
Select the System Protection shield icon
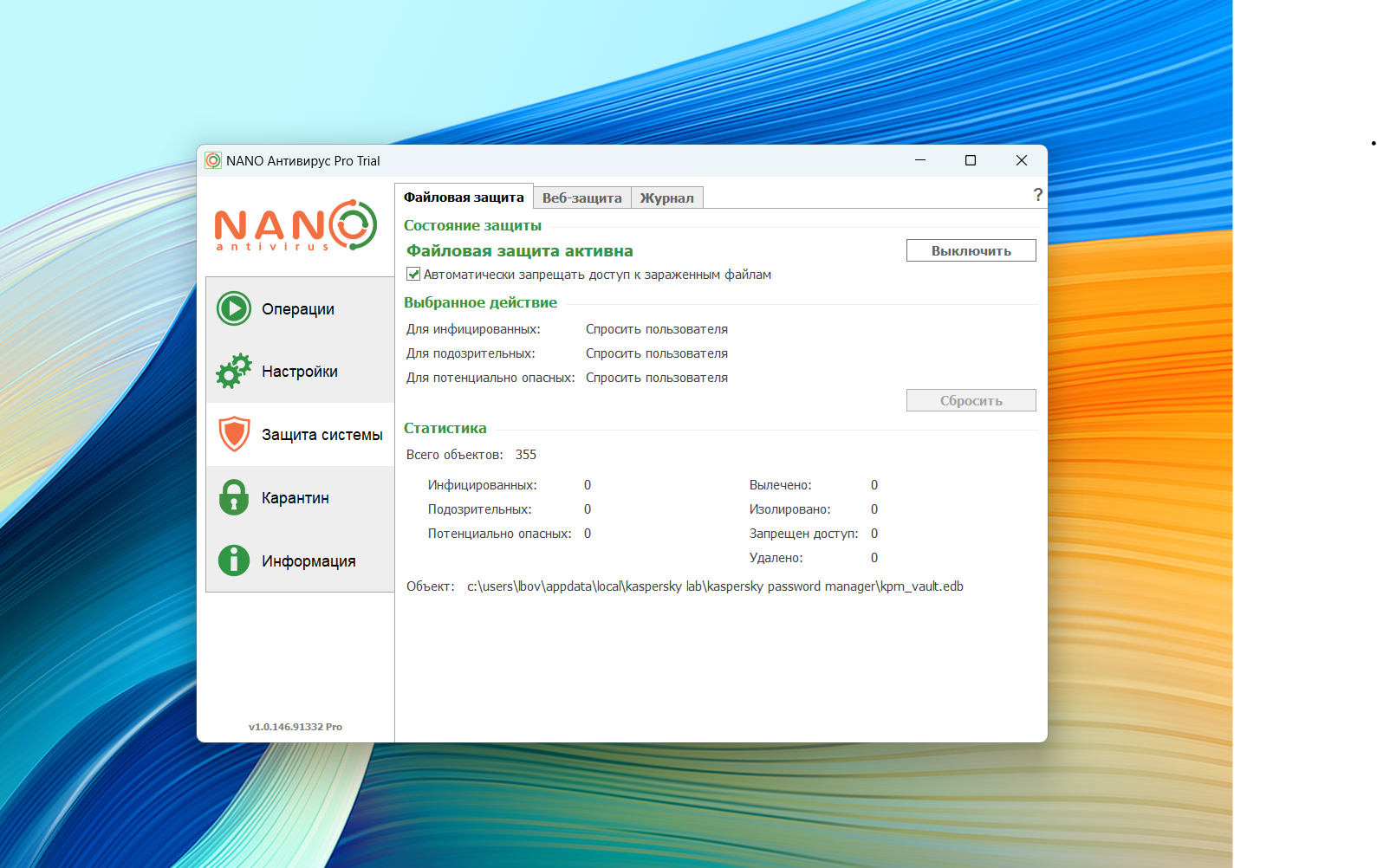pos(234,434)
